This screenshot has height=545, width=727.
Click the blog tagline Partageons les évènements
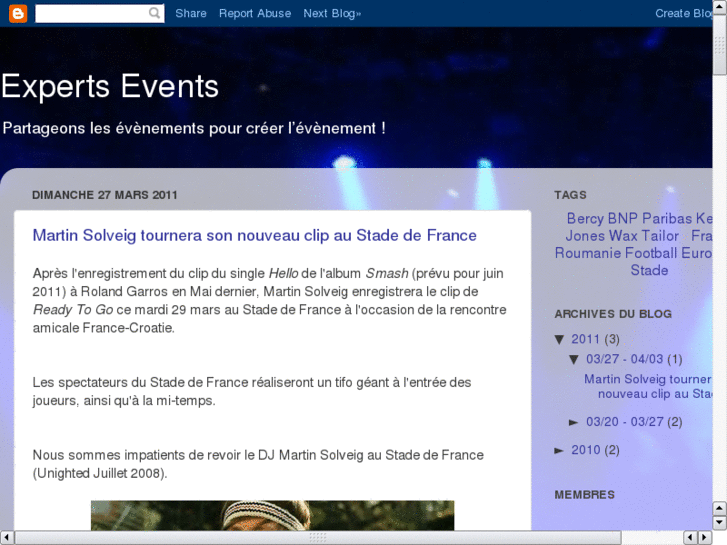[194, 128]
